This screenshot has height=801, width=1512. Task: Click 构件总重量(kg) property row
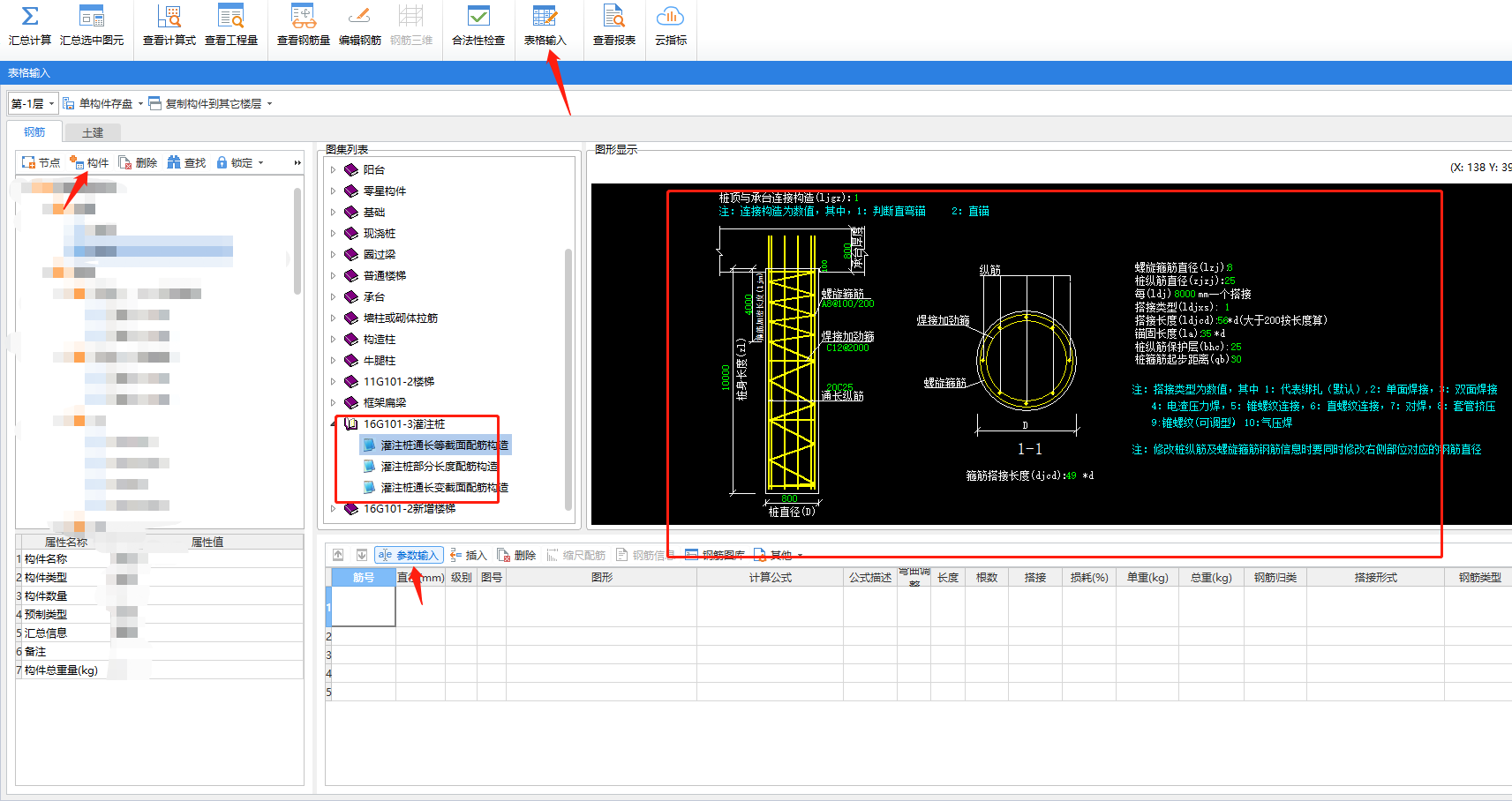point(159,670)
